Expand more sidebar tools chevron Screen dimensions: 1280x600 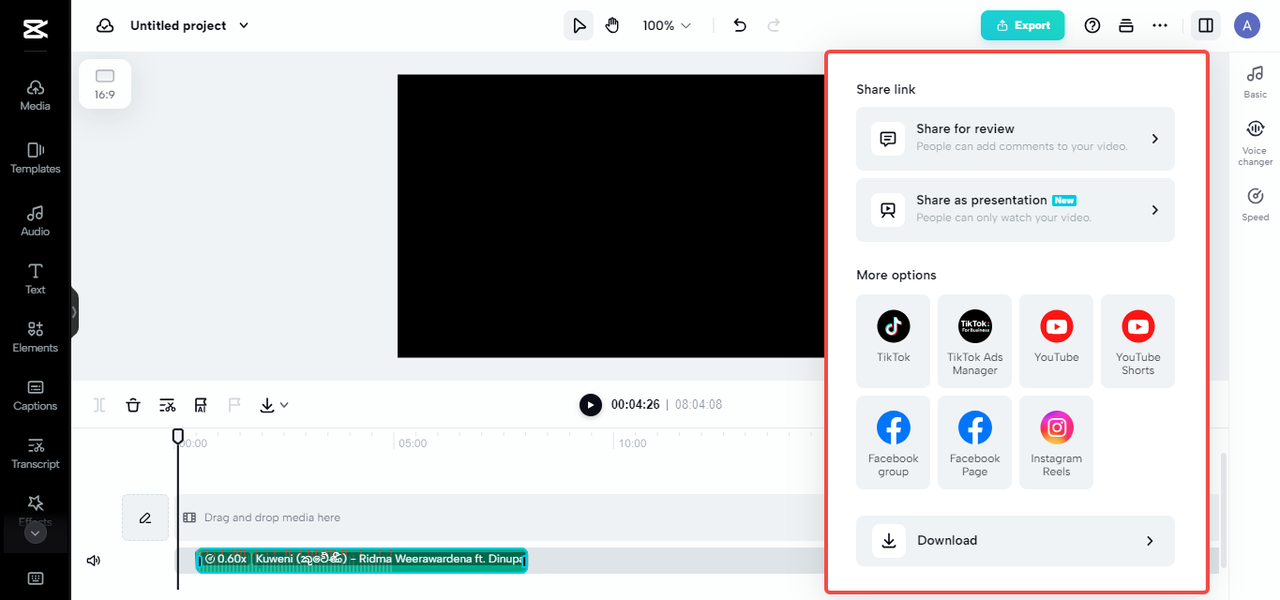pos(35,533)
